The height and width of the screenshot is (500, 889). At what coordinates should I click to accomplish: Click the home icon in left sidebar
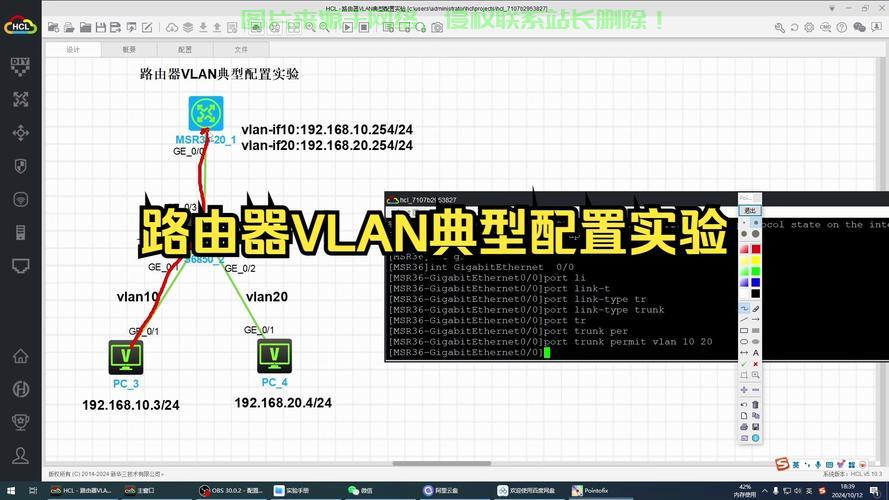(20, 356)
